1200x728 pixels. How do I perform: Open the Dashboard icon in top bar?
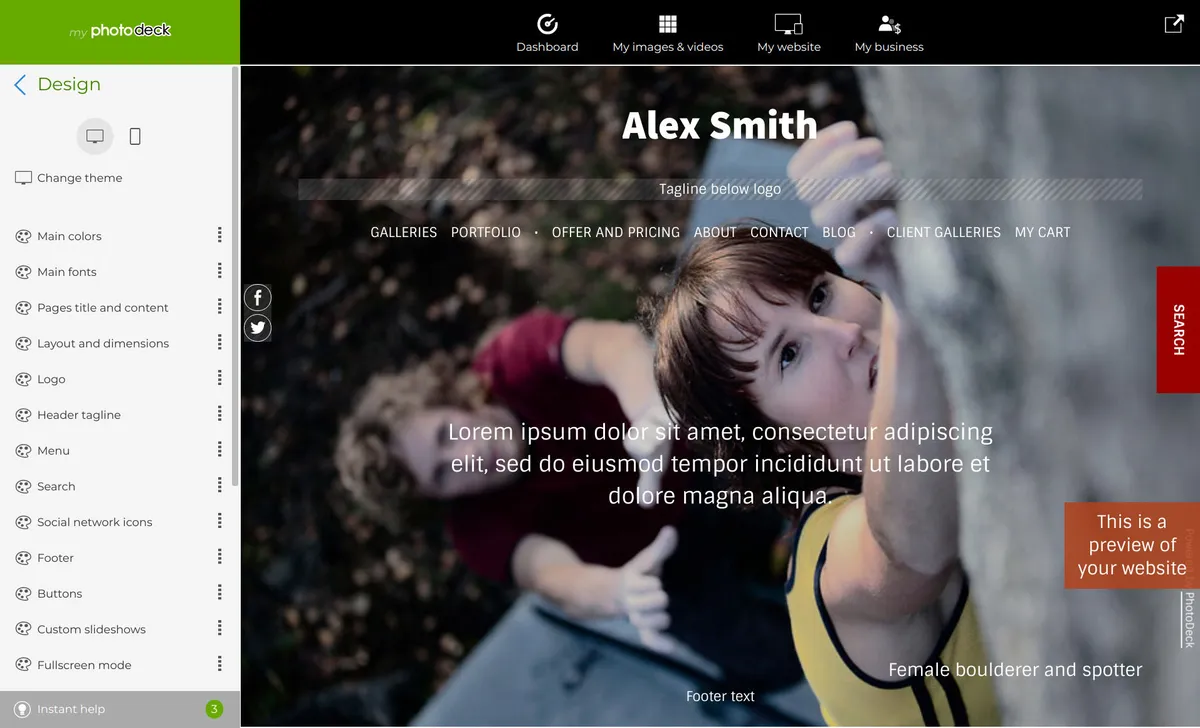click(547, 24)
